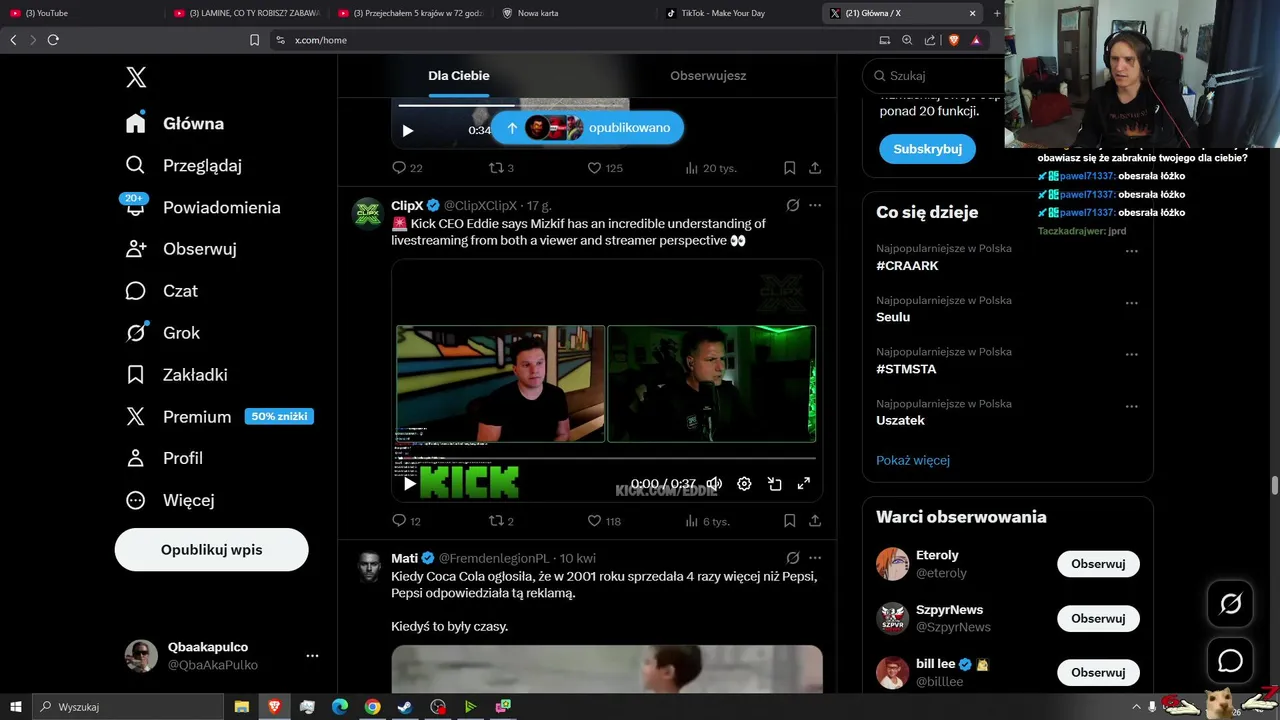The height and width of the screenshot is (720, 1280).
Task: Open video settings gear on Kick clip
Action: [744, 484]
